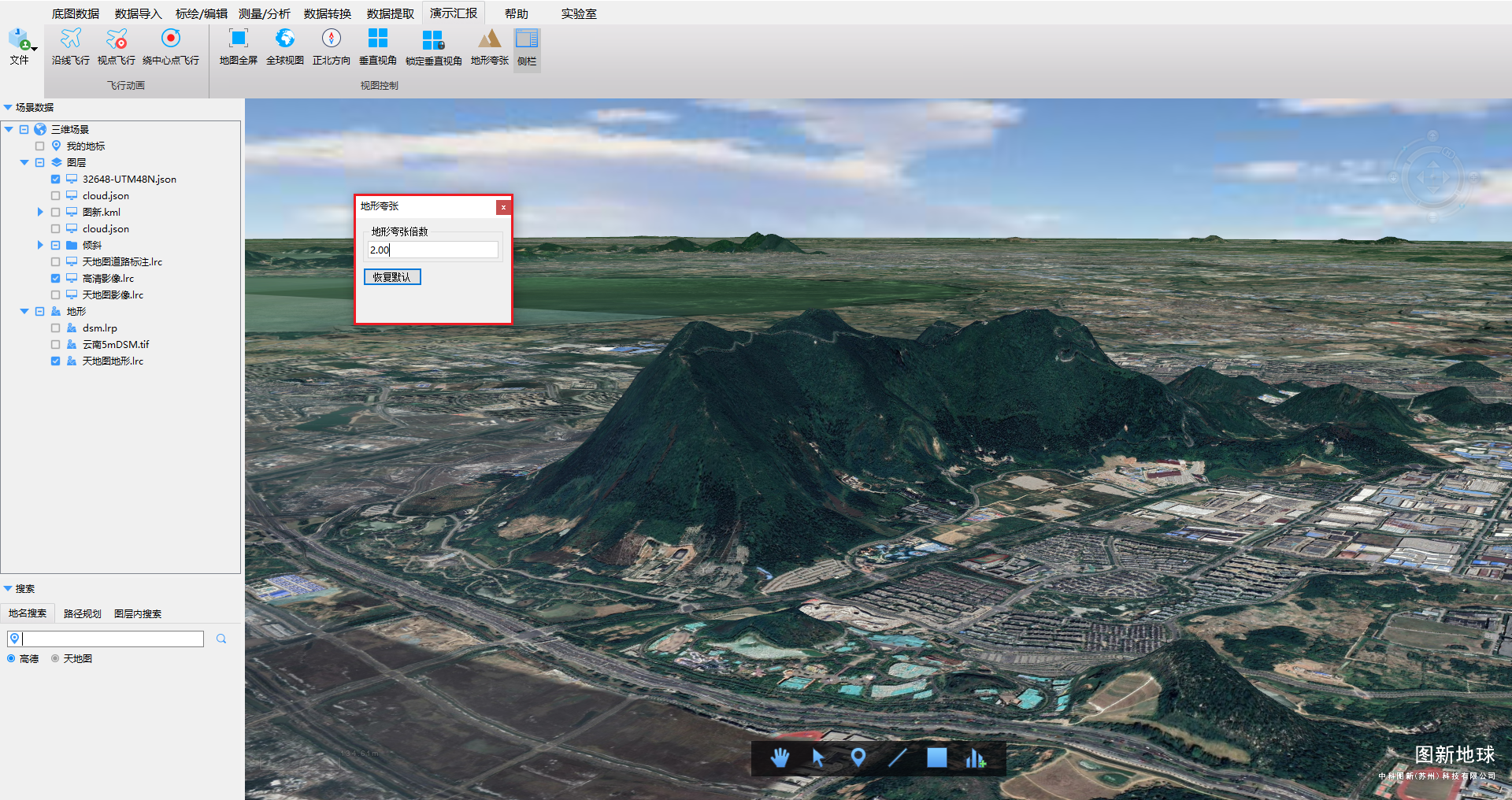Select 天地图 search provider radio

coord(55,658)
